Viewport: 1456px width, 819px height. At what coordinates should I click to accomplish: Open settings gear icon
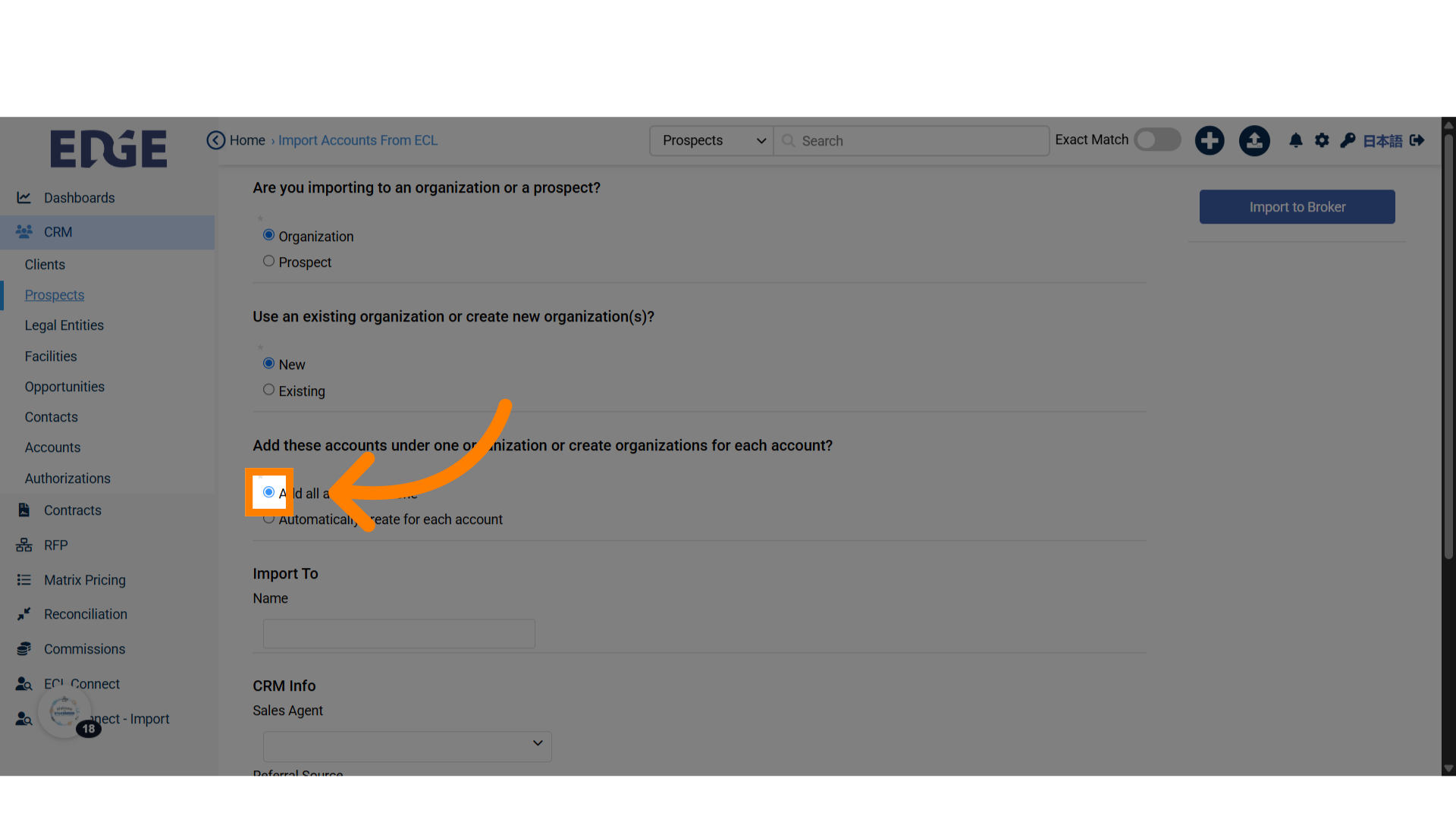(1322, 140)
